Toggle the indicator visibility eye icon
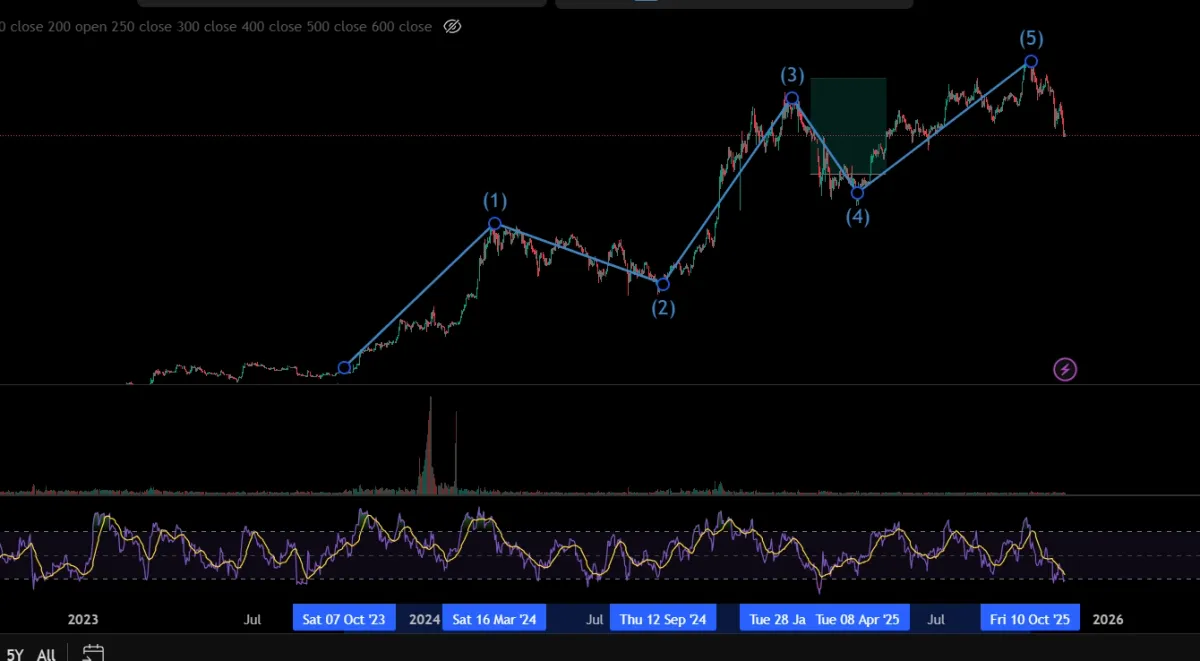 (452, 27)
